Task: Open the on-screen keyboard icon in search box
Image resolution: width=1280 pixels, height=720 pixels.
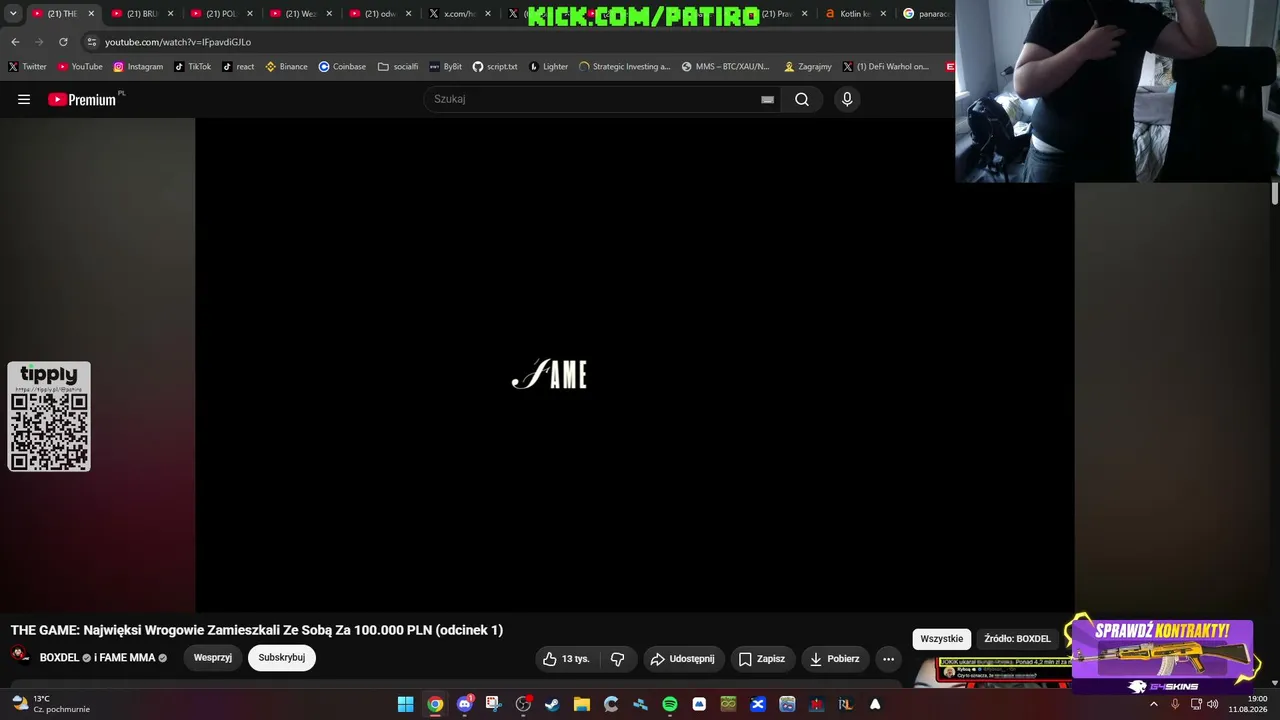Action: coord(767,99)
